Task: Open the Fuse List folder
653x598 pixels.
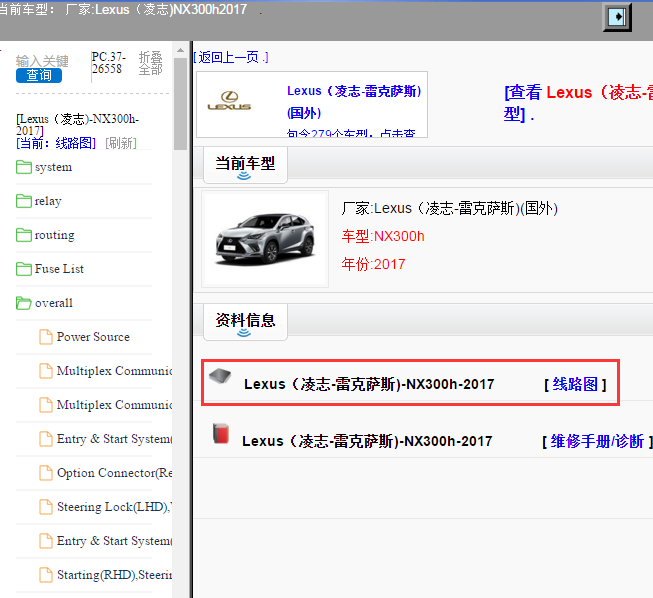Action: click(59, 269)
